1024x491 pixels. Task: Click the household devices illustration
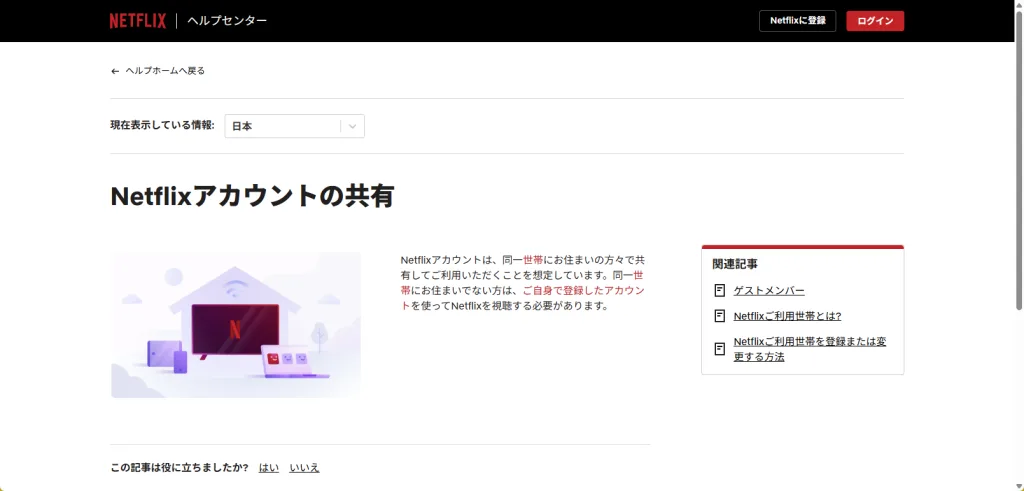(236, 325)
